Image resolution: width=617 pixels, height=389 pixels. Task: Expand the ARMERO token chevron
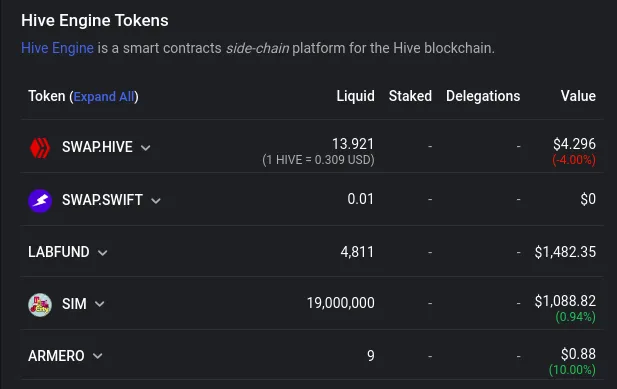pyautogui.click(x=98, y=356)
